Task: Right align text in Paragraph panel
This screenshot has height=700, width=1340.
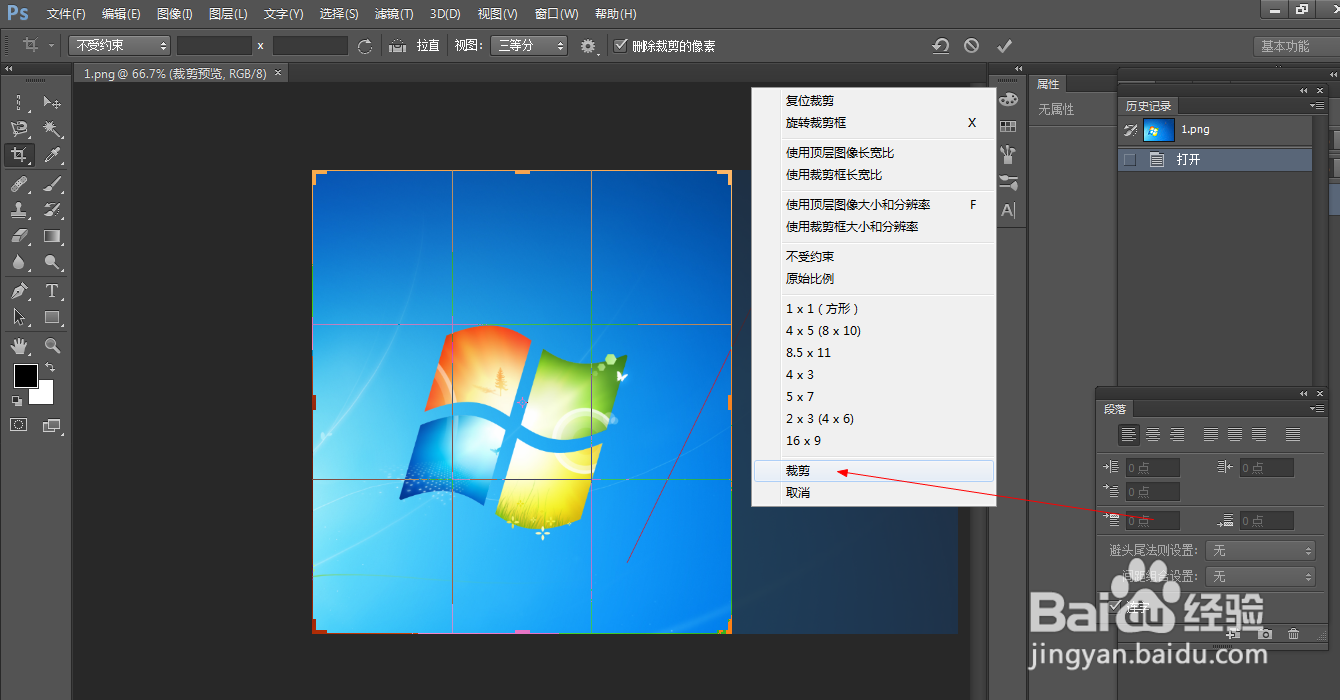Action: click(1177, 435)
